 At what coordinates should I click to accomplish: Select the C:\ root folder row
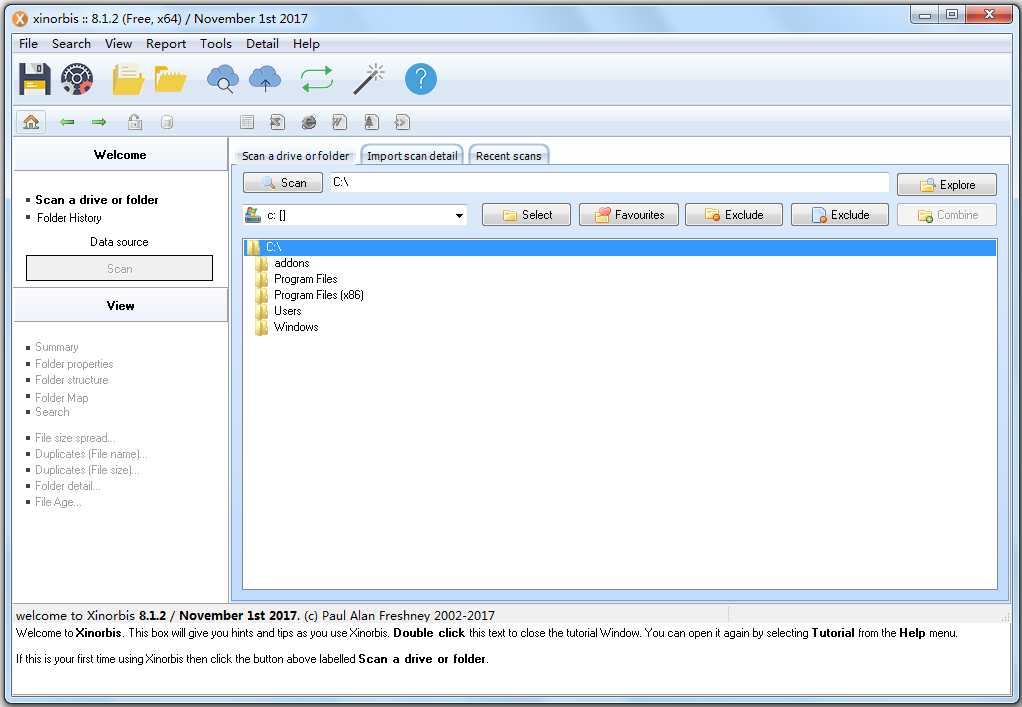coord(620,247)
